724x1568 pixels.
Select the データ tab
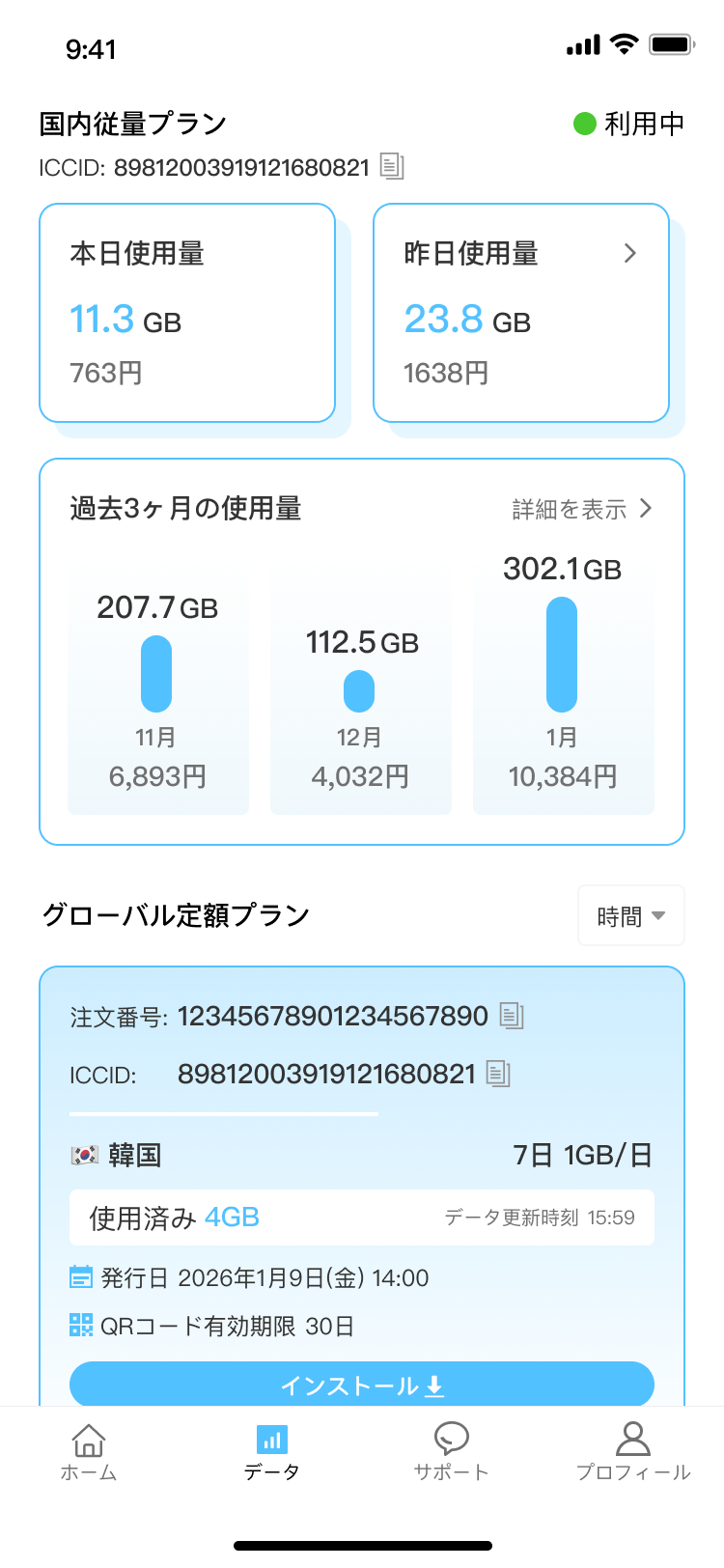click(271, 1450)
